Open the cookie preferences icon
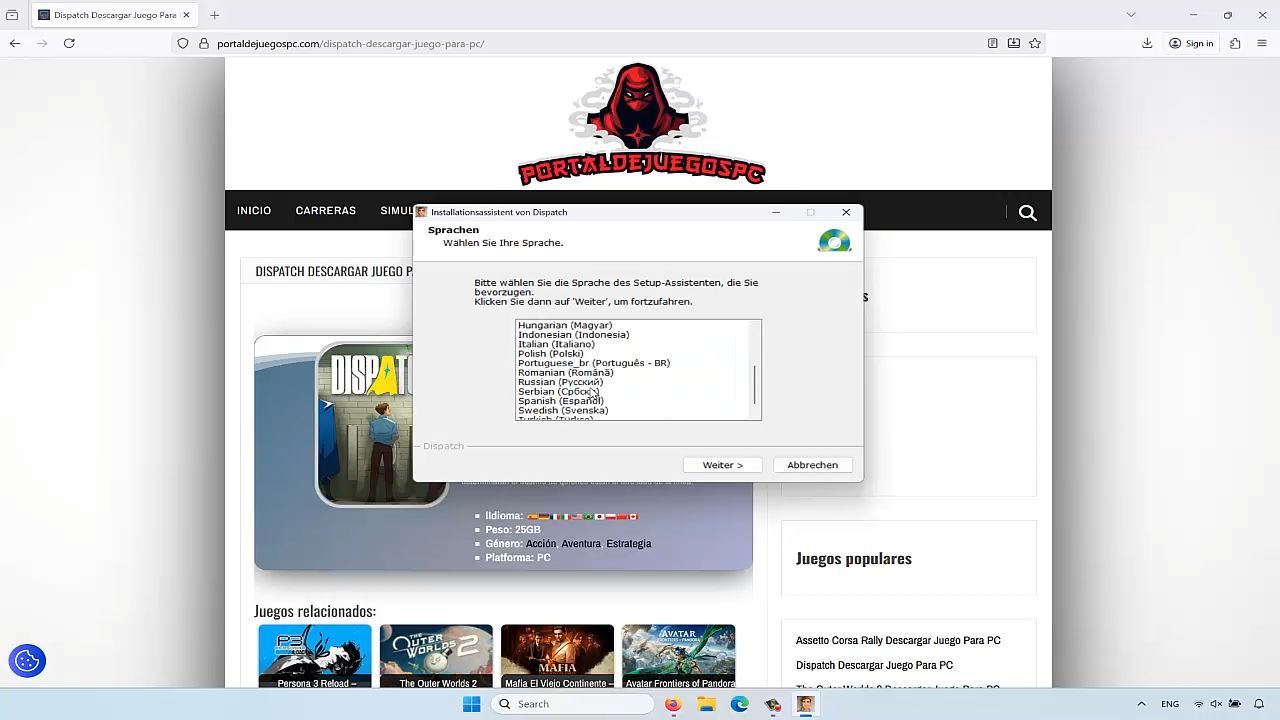Image resolution: width=1280 pixels, height=720 pixels. [27, 661]
